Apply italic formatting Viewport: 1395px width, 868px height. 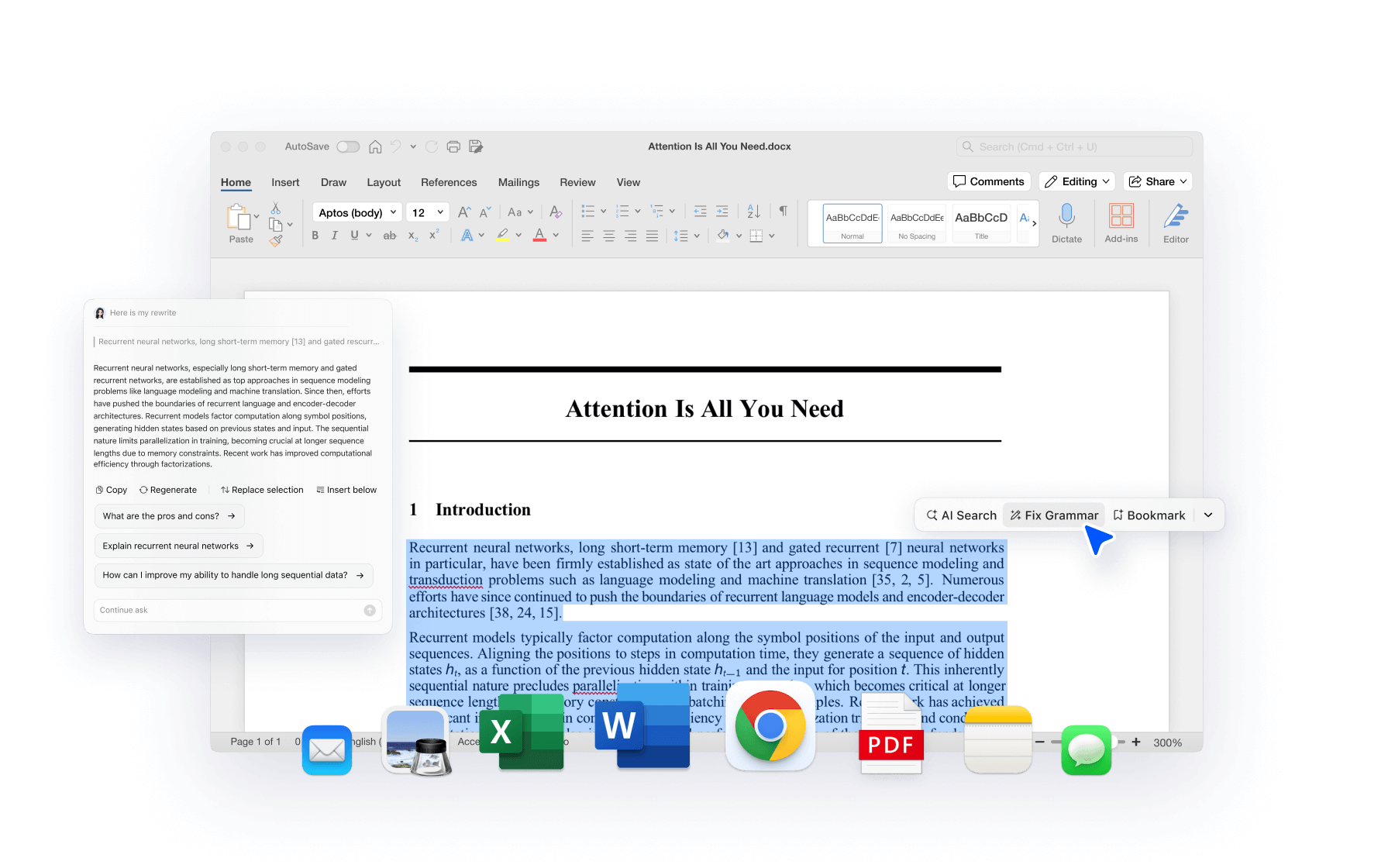tap(335, 236)
